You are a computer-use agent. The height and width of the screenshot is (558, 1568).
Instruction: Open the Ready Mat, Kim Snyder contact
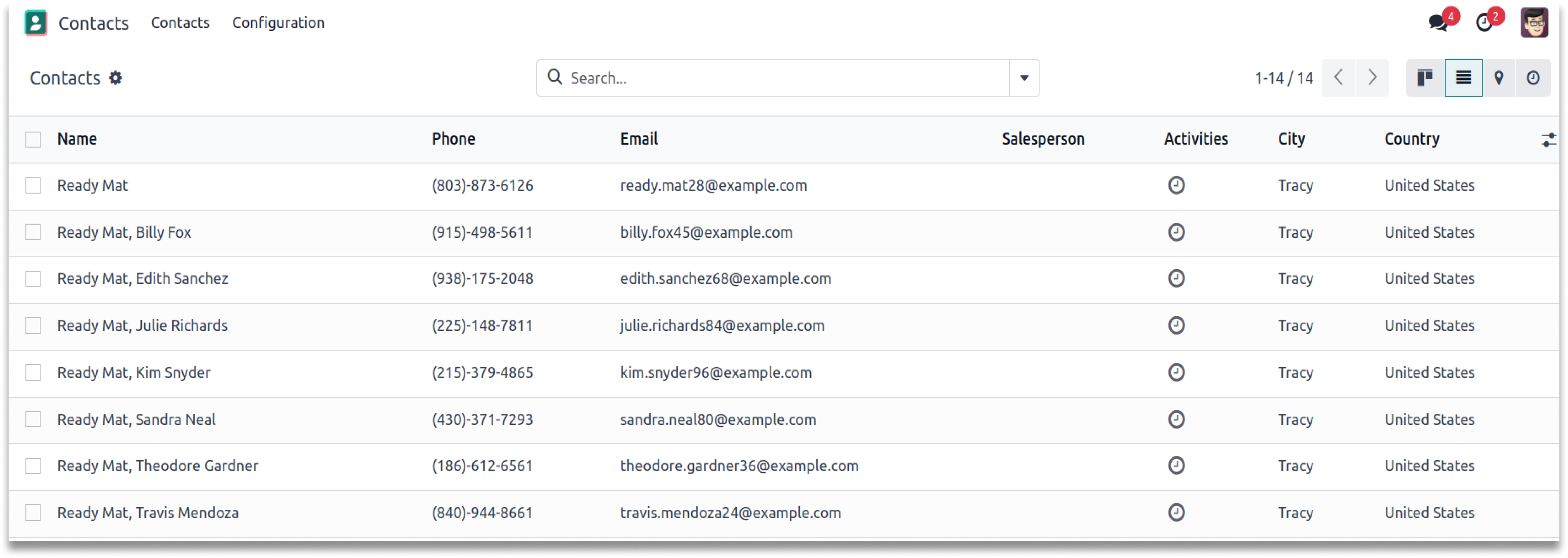(x=134, y=372)
